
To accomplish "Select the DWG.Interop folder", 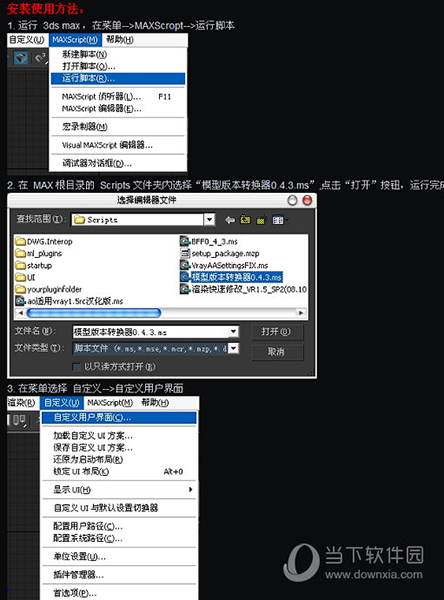I will point(44,241).
